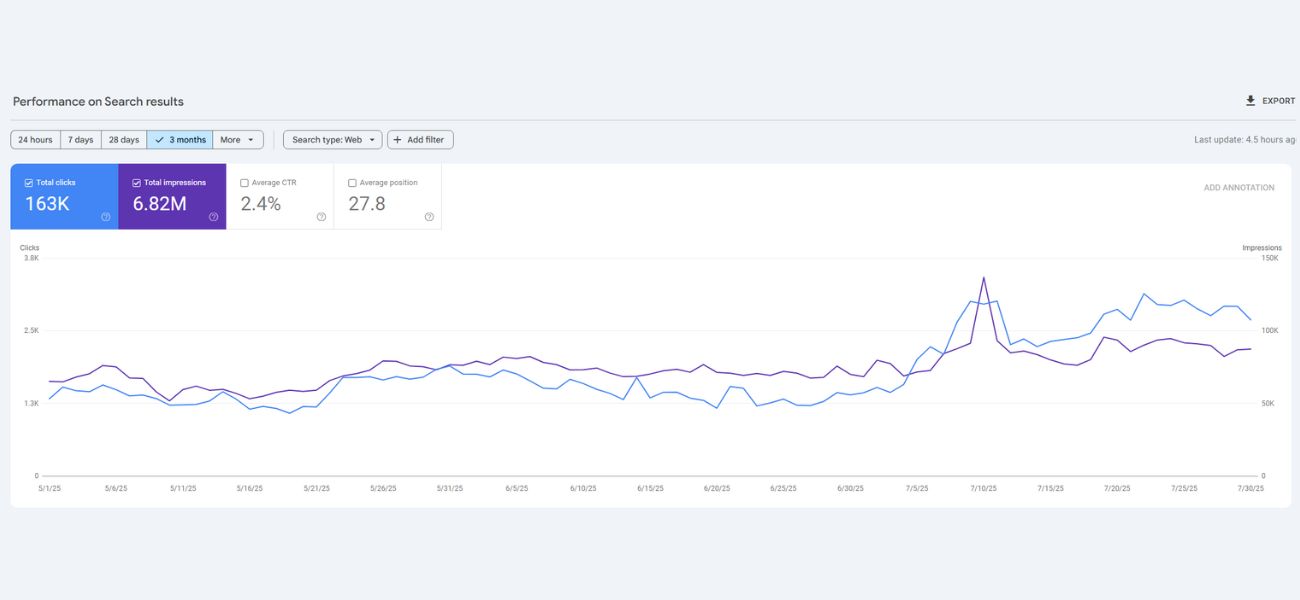Enable the Average CTR metric
This screenshot has width=1300, height=600.
coord(243,182)
